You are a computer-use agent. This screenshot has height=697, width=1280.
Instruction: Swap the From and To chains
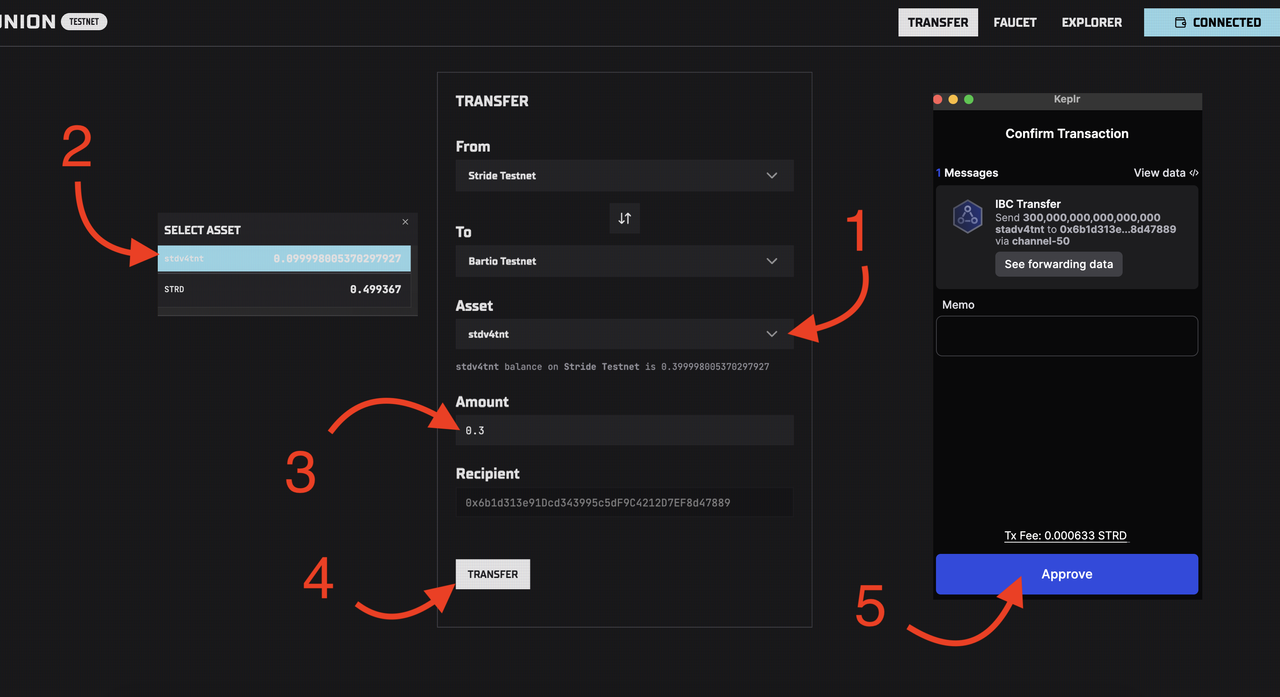point(624,218)
